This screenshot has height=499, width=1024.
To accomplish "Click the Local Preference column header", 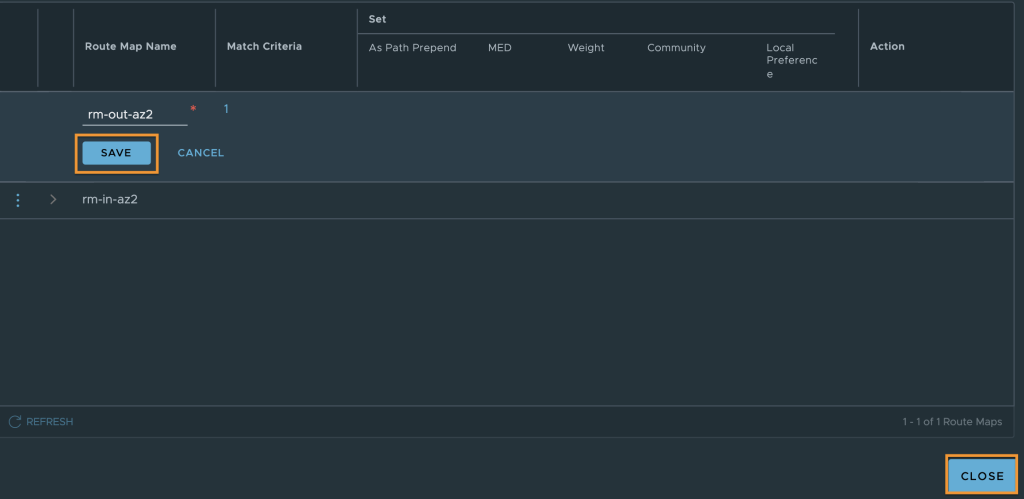I will click(x=792, y=61).
